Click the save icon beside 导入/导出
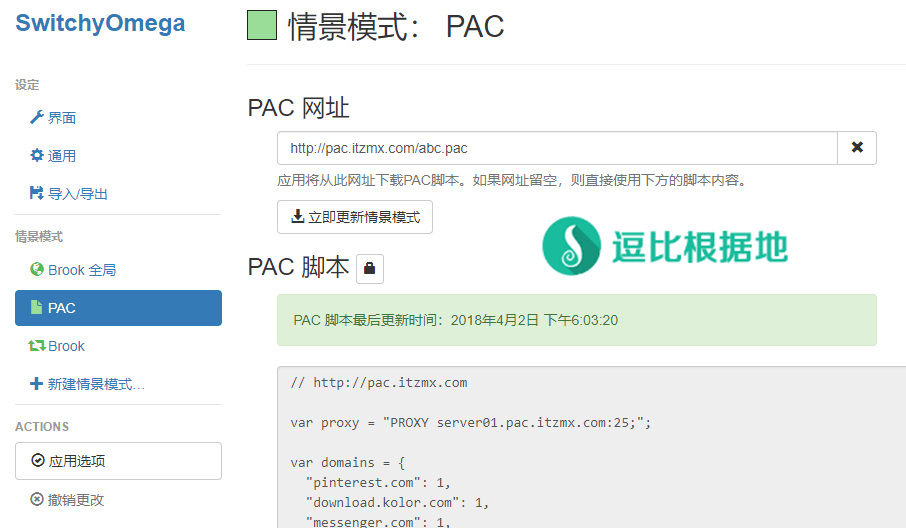Screen dimensions: 906x528 pyautogui.click(x=37, y=193)
